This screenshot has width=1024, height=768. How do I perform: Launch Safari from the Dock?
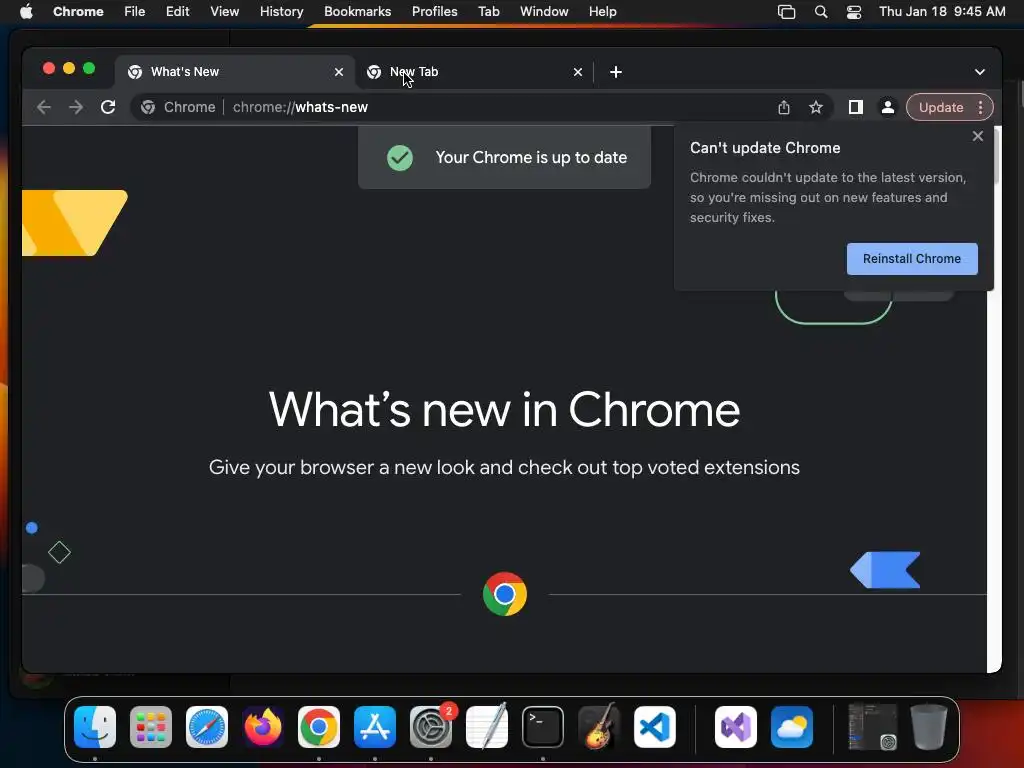[207, 727]
